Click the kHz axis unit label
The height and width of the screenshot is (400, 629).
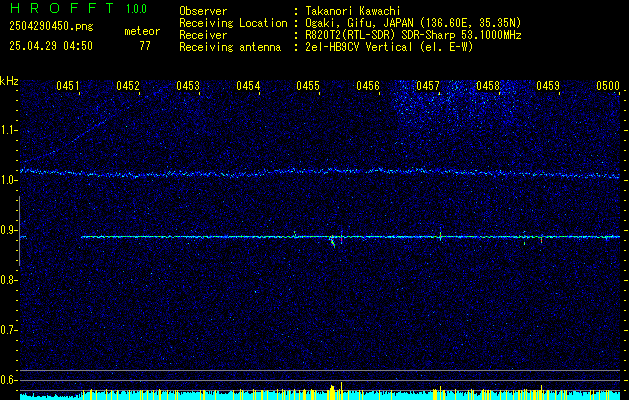9,81
